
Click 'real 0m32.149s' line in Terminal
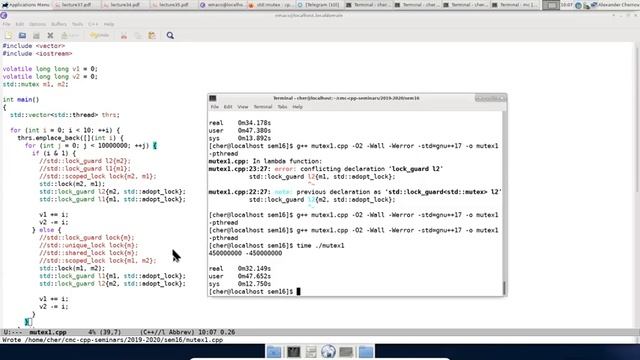pos(240,269)
